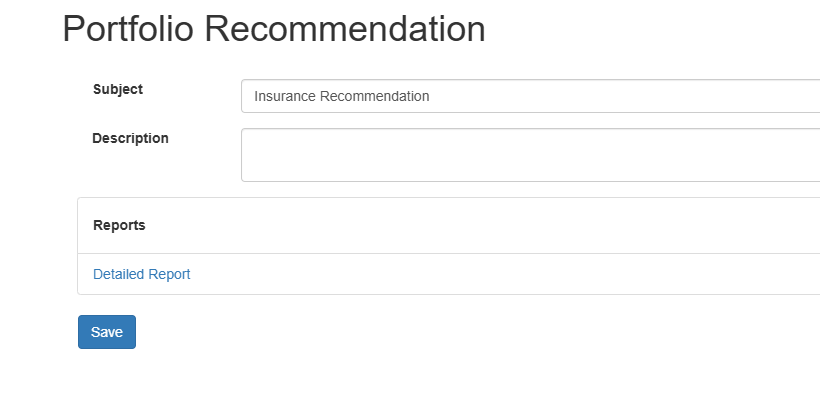The width and height of the screenshot is (820, 406).
Task: Click the word Portfolio in heading
Action: point(128,29)
